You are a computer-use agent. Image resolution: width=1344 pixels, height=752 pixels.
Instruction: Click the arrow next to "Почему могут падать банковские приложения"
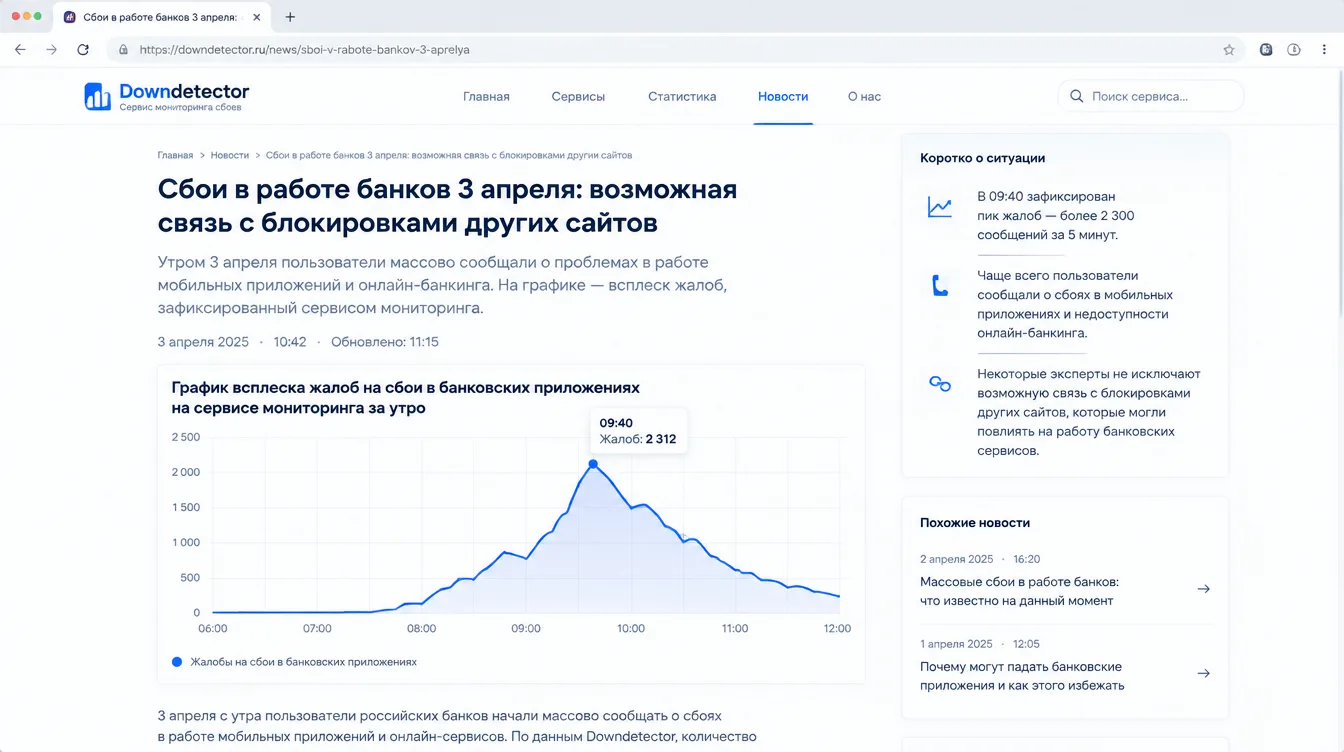point(1203,673)
